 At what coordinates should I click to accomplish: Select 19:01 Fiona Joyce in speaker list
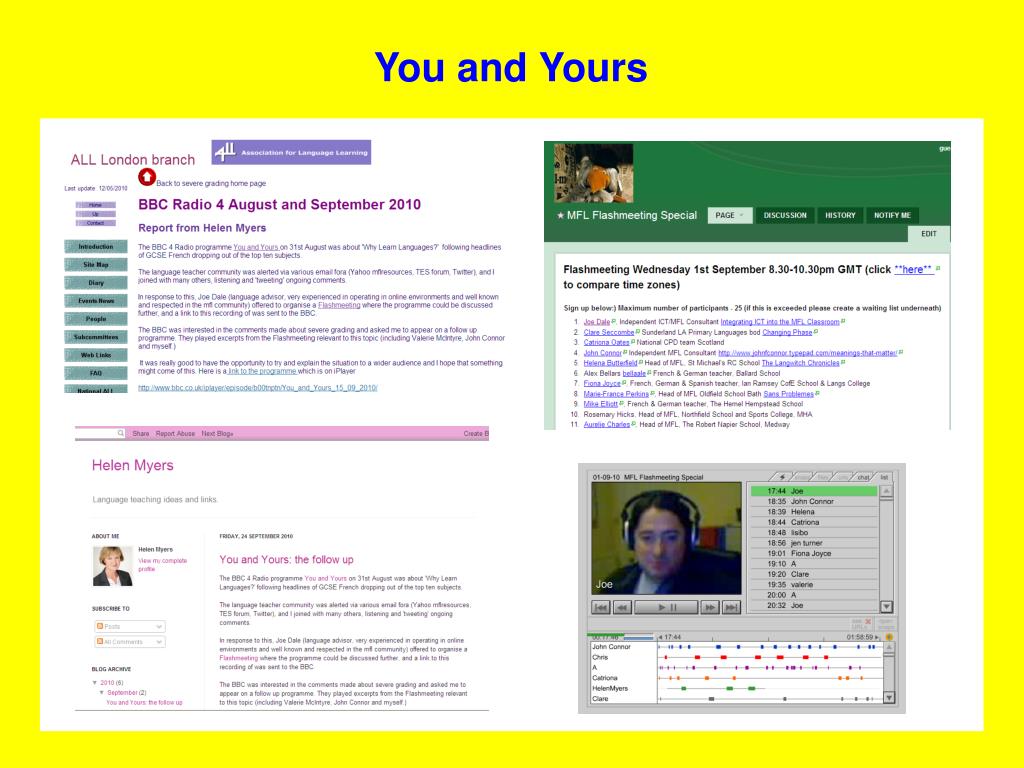(813, 553)
